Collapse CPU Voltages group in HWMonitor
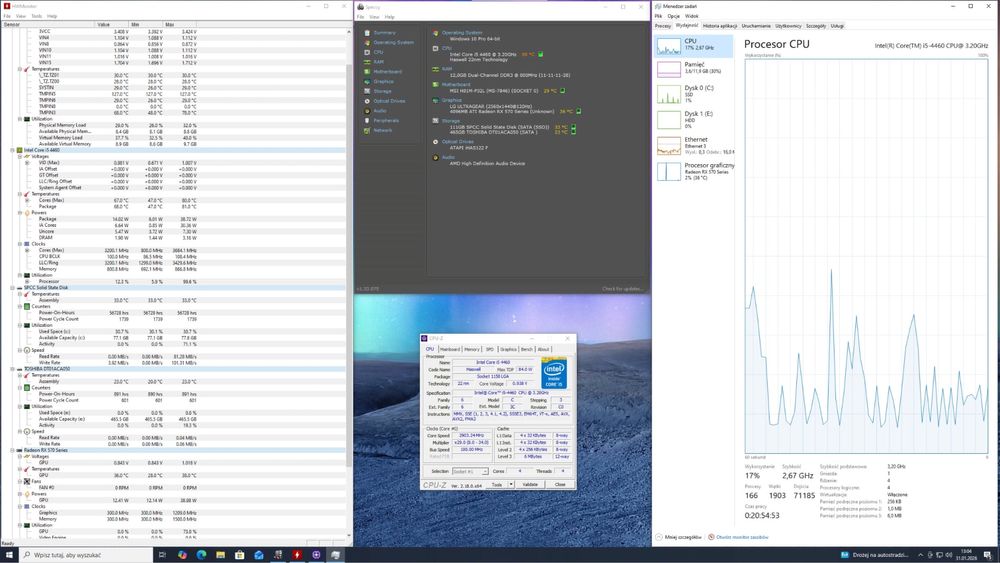The height and width of the screenshot is (563, 1000). (x=20, y=156)
